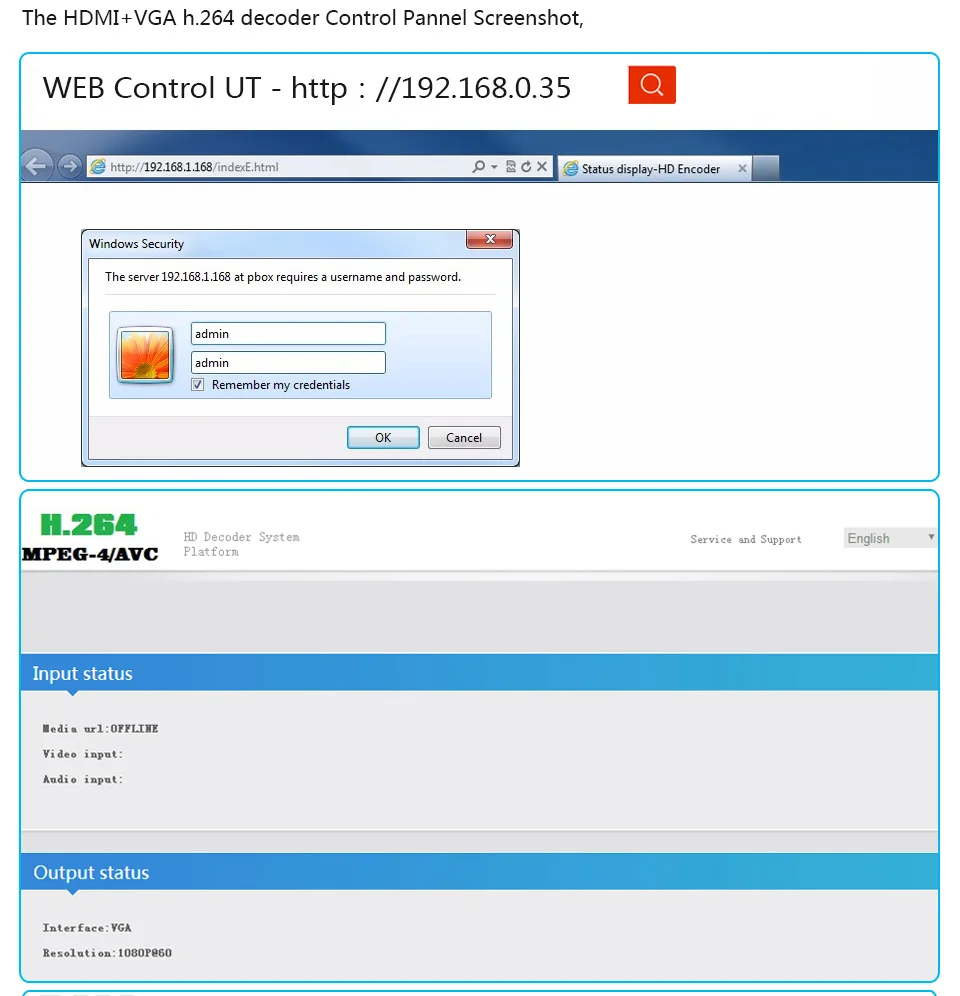Click the 'Media url:OFFLINE' text

tap(100, 729)
